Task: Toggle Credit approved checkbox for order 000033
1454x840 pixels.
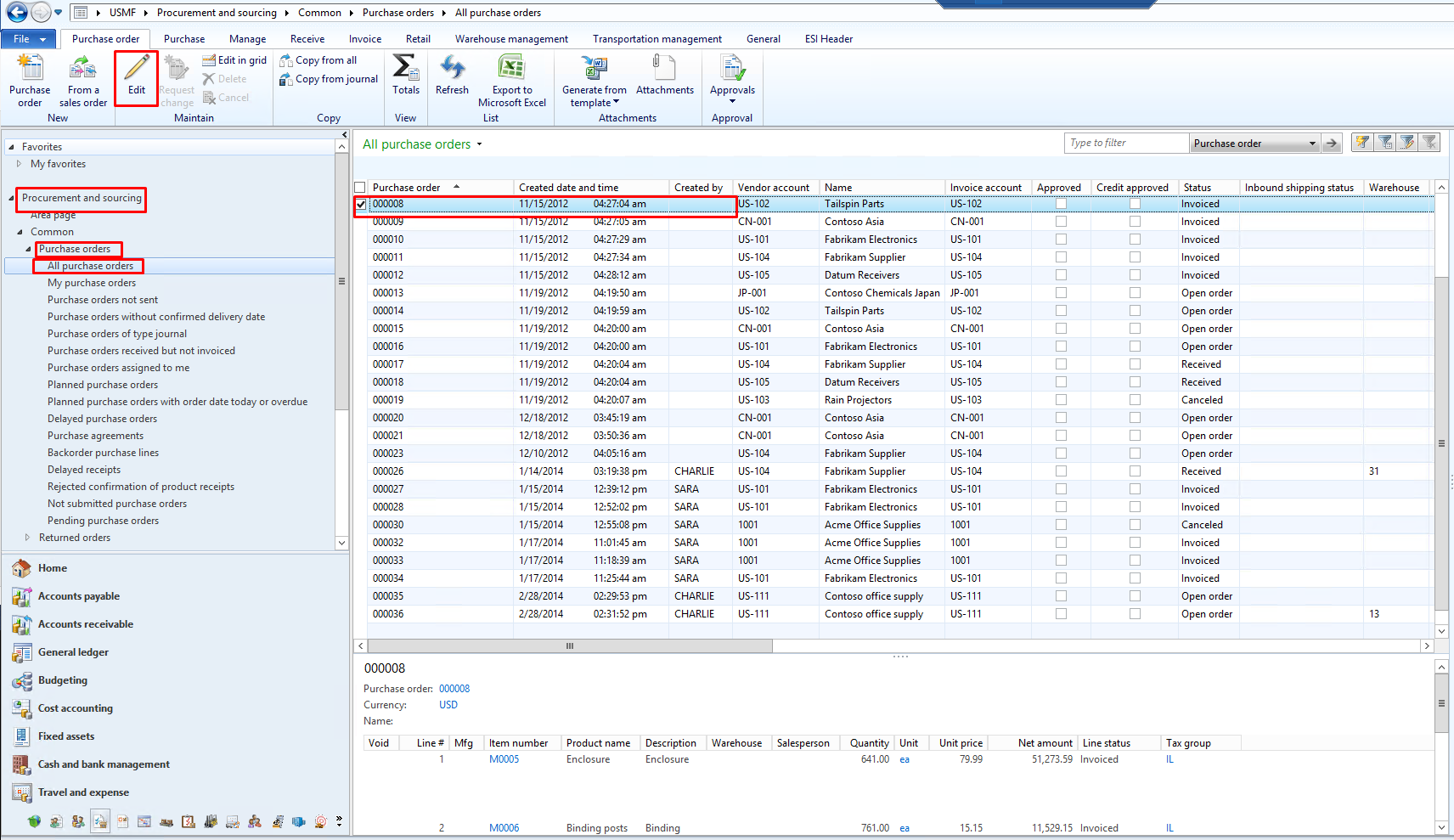Action: pyautogui.click(x=1135, y=561)
